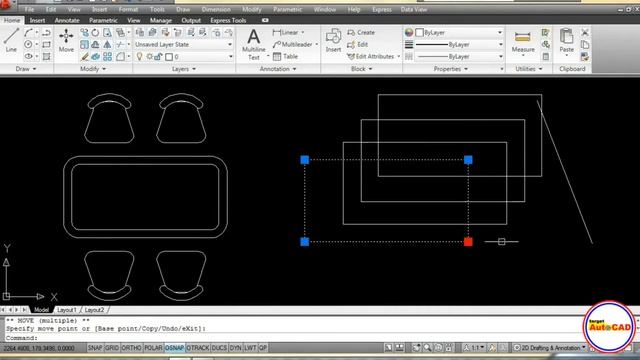This screenshot has width=640, height=360.
Task: Expand the Modify panel
Action: (x=93, y=69)
